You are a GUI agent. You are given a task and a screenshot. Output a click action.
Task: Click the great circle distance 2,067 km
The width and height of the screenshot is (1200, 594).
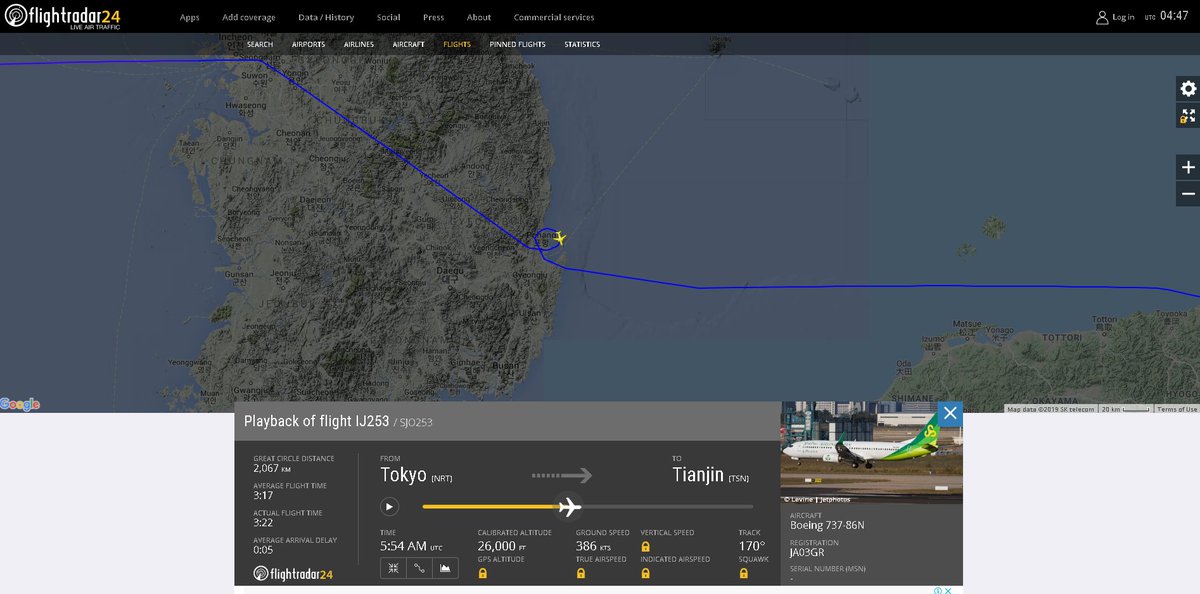272,468
